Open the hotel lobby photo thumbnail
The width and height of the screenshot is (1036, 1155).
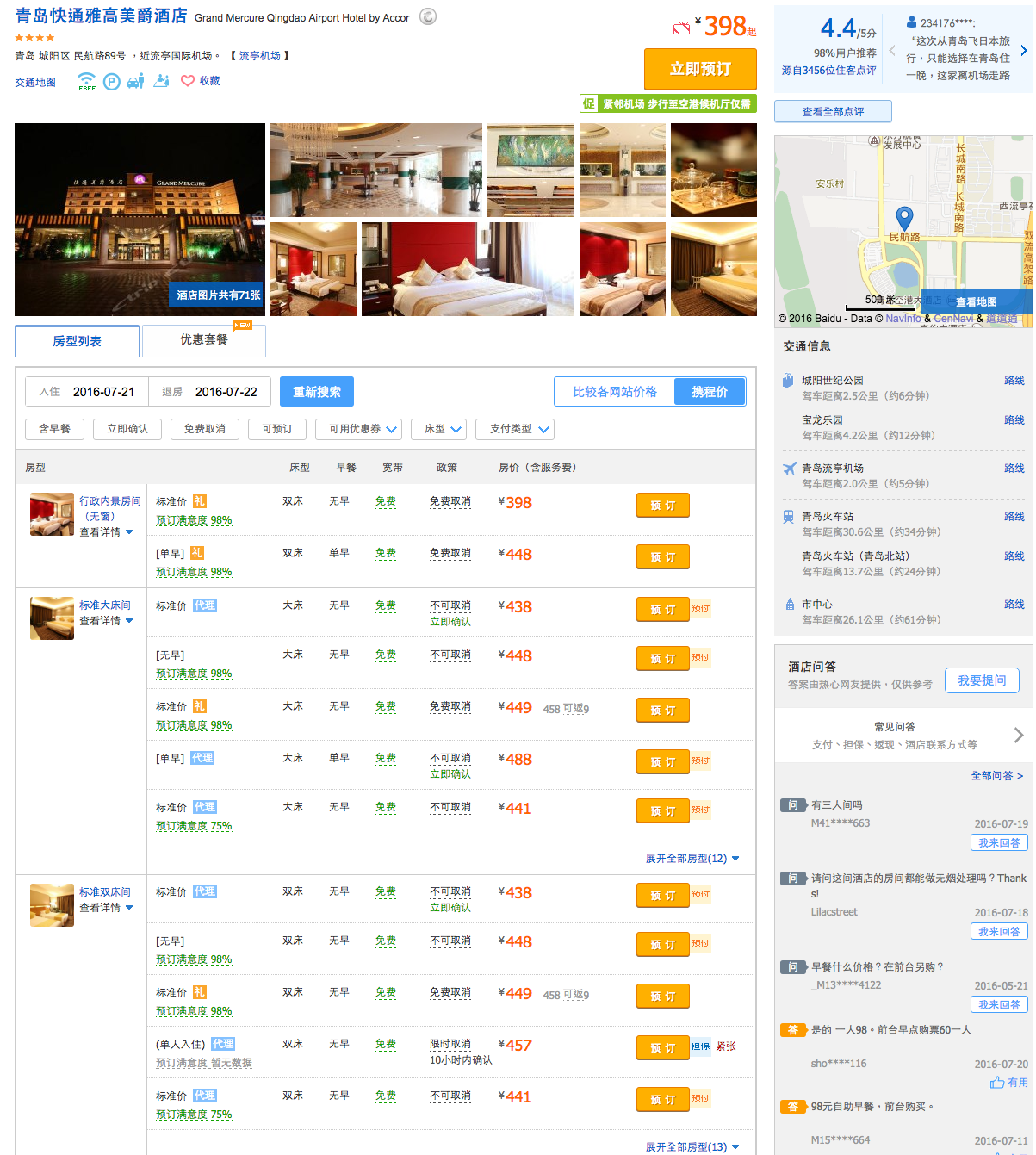[x=376, y=170]
